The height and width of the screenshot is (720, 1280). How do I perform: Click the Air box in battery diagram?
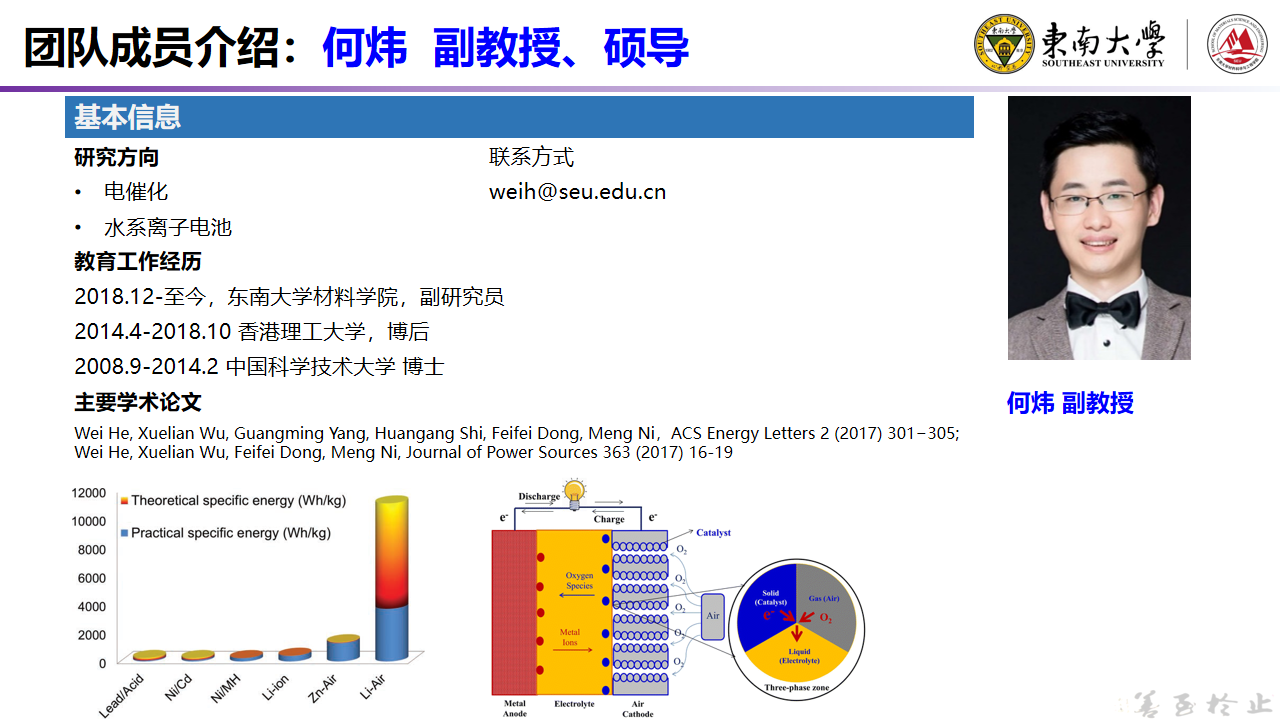pyautogui.click(x=713, y=616)
